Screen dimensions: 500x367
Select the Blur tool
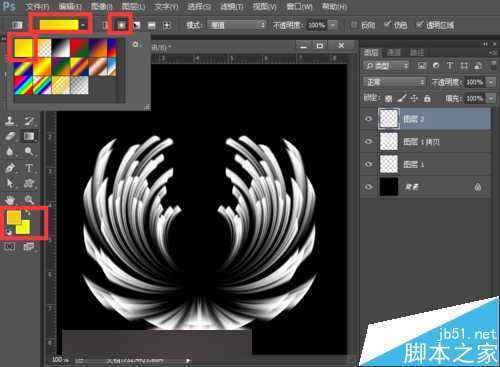point(10,152)
